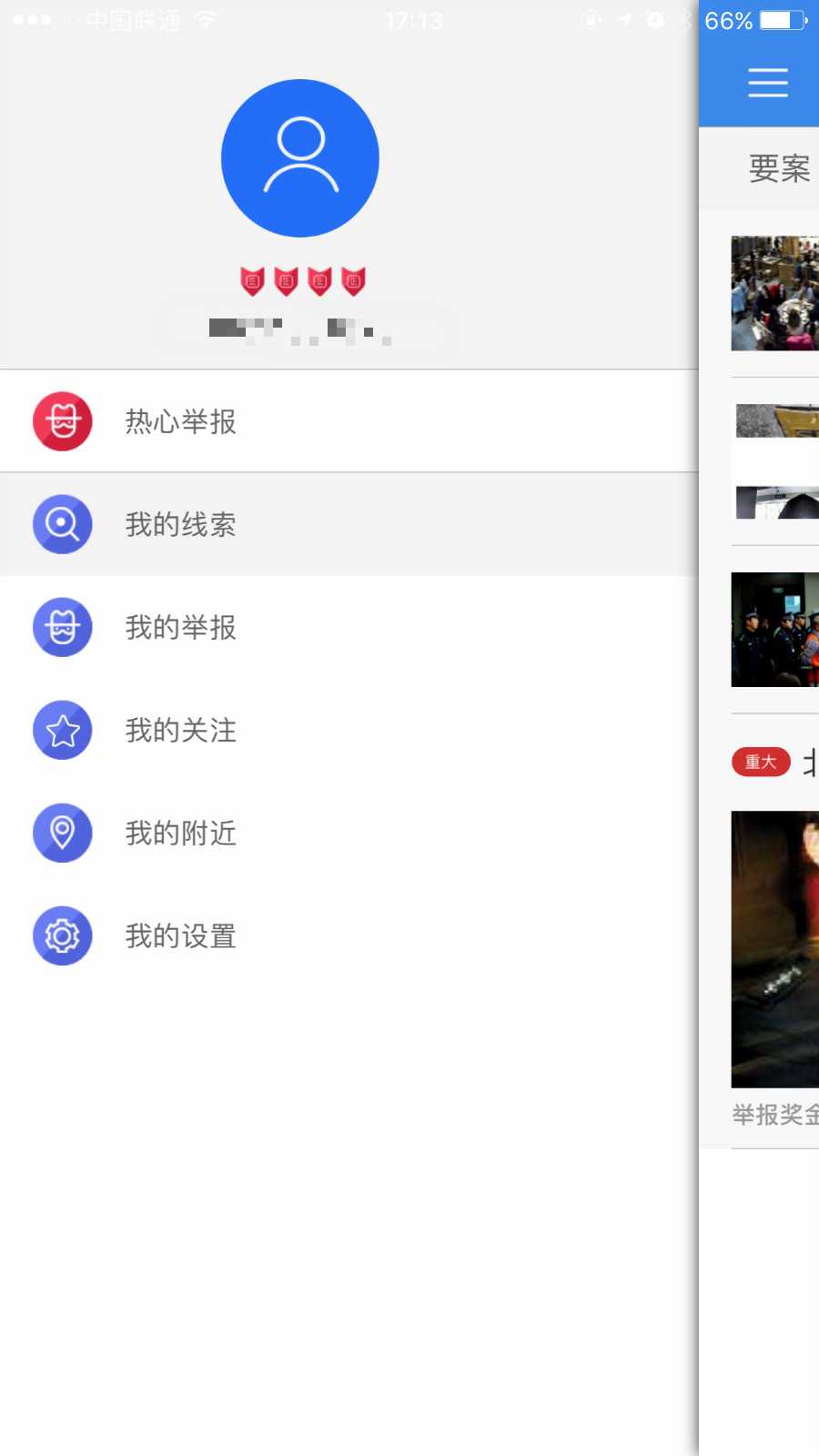Tap the first red shield badge

[253, 281]
